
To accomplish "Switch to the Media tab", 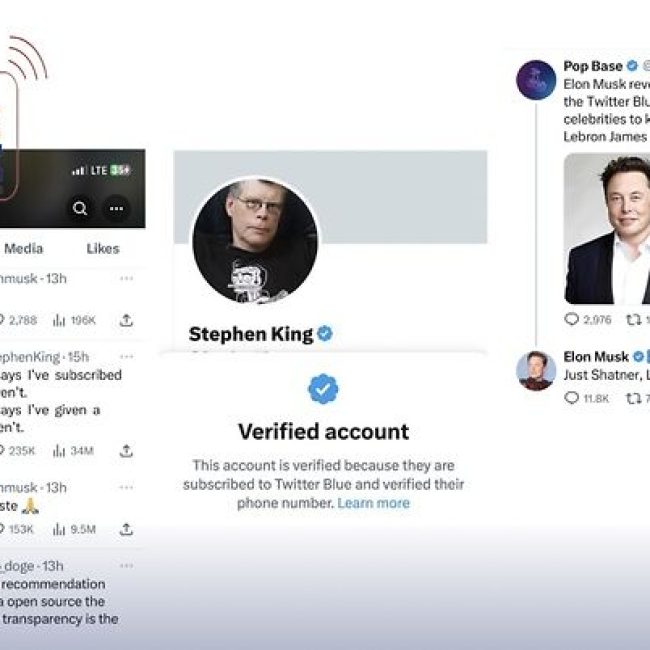I will point(24,249).
